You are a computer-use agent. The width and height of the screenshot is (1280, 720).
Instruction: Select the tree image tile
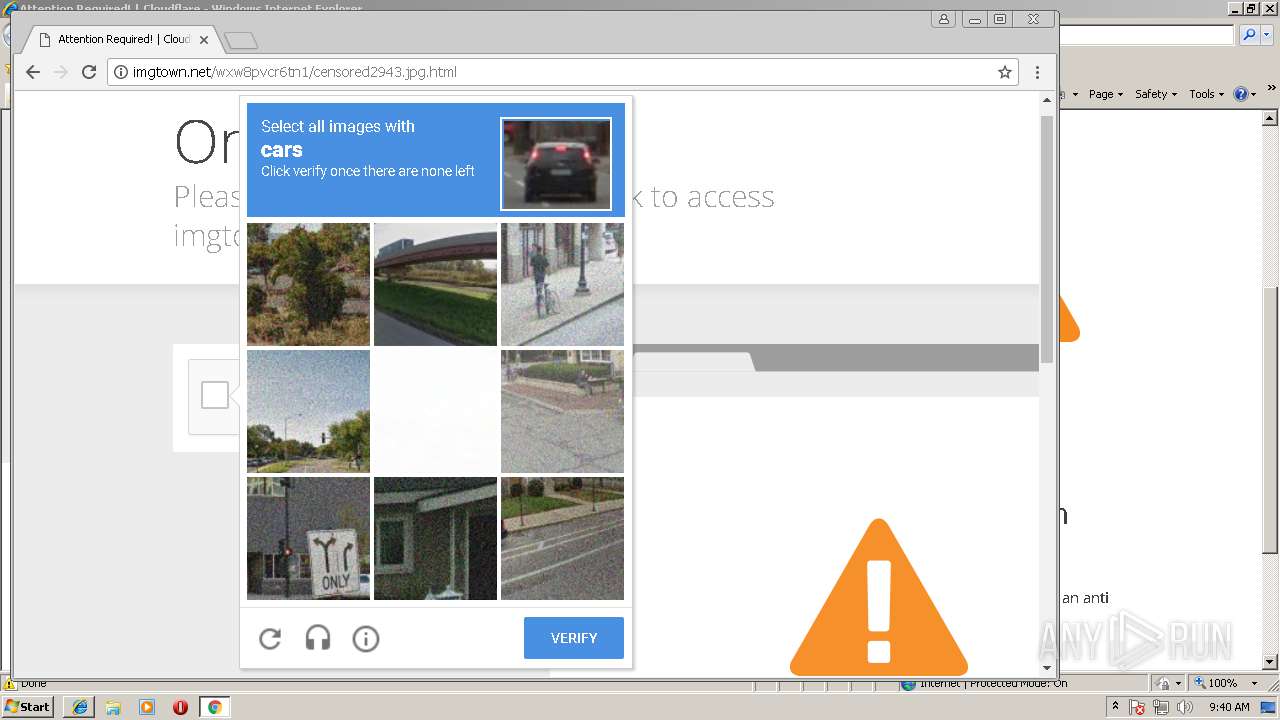coord(308,284)
